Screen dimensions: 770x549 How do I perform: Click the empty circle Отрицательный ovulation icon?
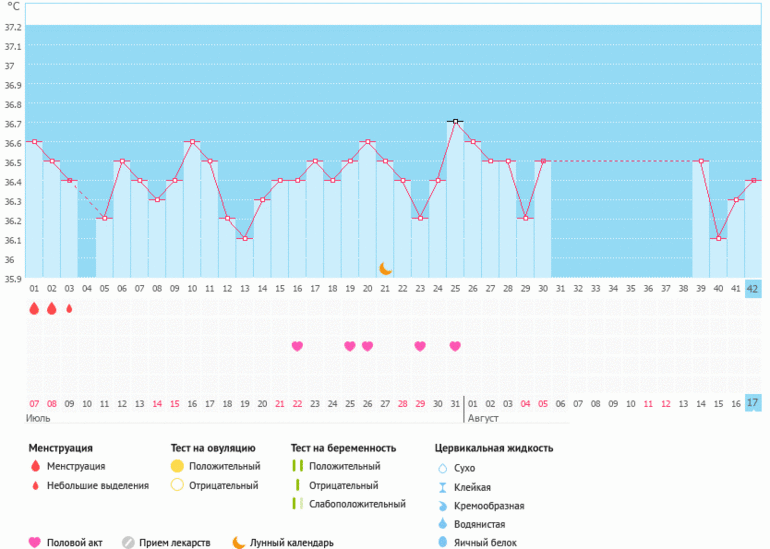[177, 485]
